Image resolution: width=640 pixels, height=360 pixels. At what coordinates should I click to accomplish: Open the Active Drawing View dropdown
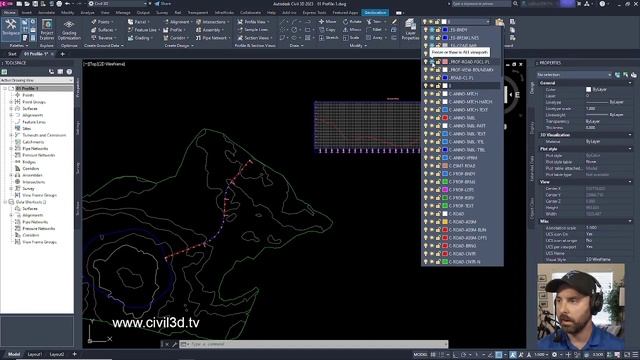click(37, 80)
